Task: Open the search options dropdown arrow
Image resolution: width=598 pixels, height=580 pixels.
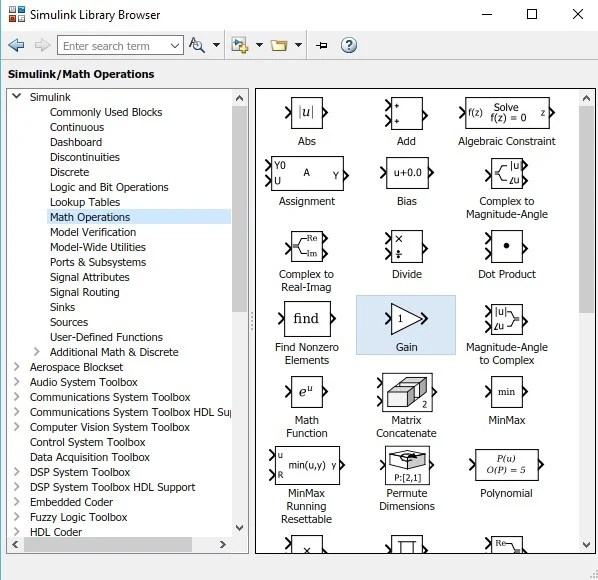Action: pyautogui.click(x=216, y=45)
